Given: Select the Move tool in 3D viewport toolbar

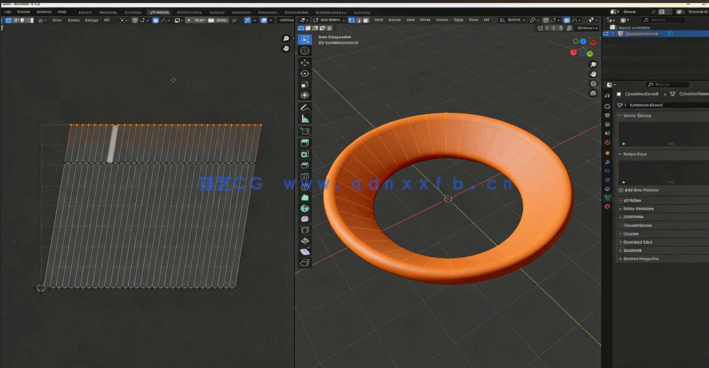Looking at the screenshot, I should pyautogui.click(x=305, y=62).
